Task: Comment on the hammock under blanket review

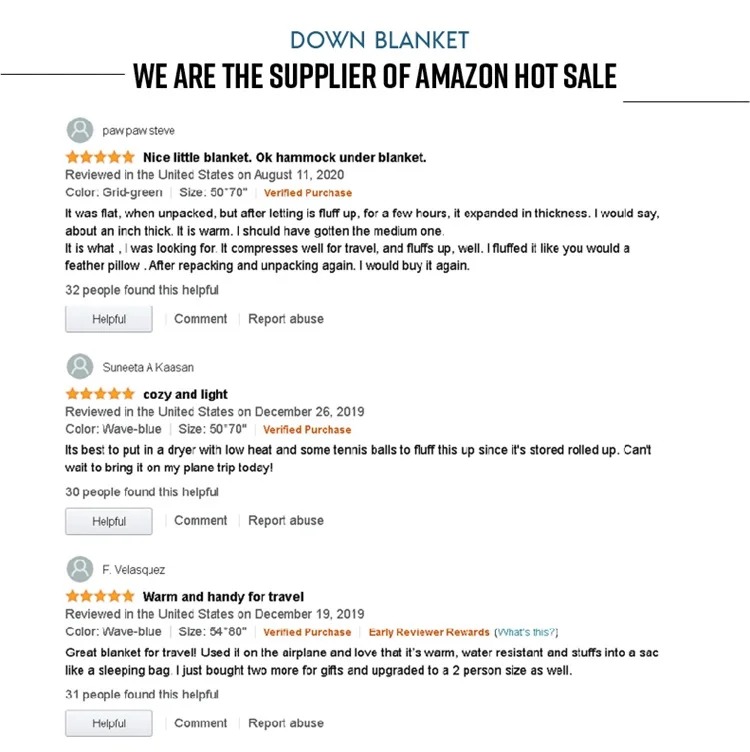Action: coord(200,319)
